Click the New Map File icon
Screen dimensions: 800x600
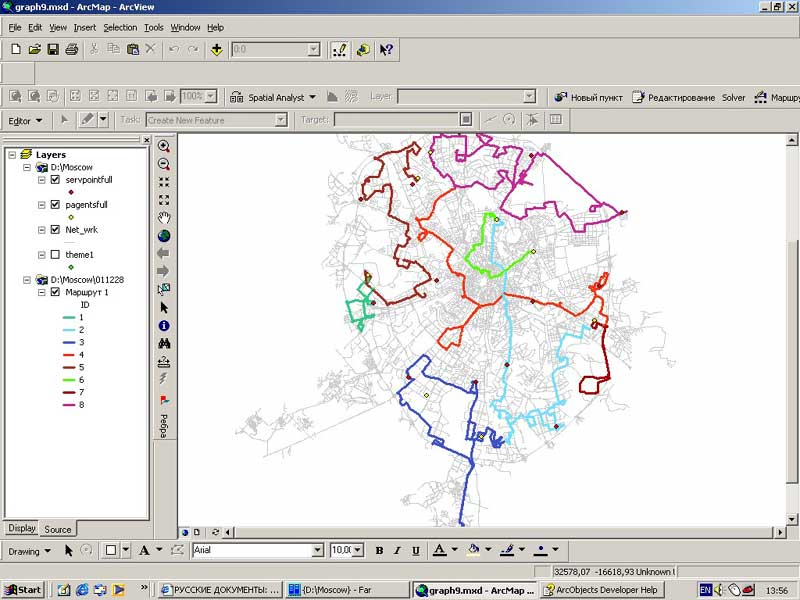15,49
